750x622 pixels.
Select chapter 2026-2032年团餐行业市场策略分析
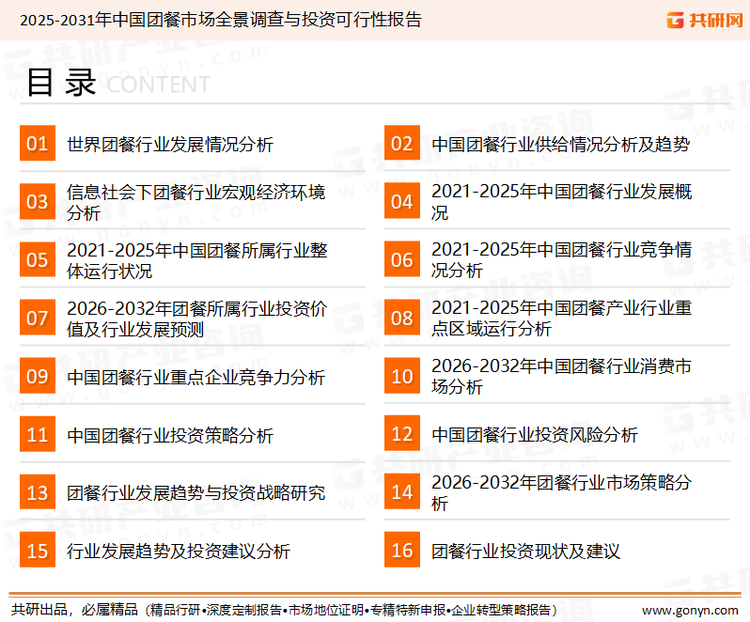coord(562,492)
